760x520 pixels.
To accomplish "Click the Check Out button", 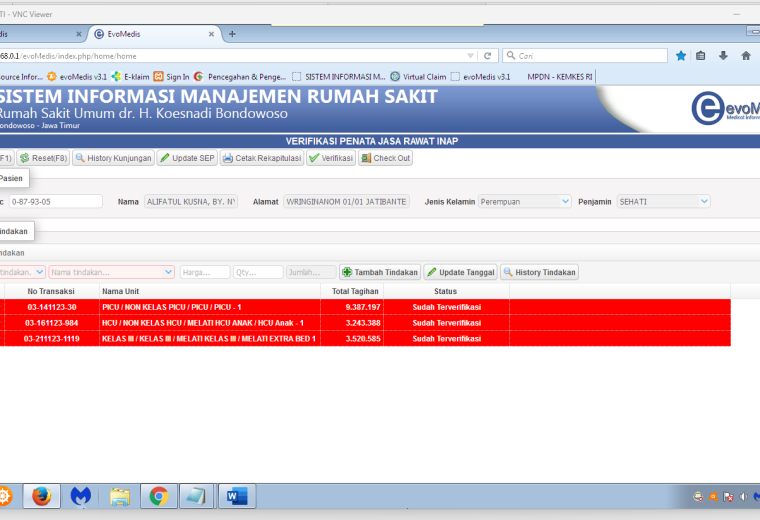I will click(x=385, y=158).
